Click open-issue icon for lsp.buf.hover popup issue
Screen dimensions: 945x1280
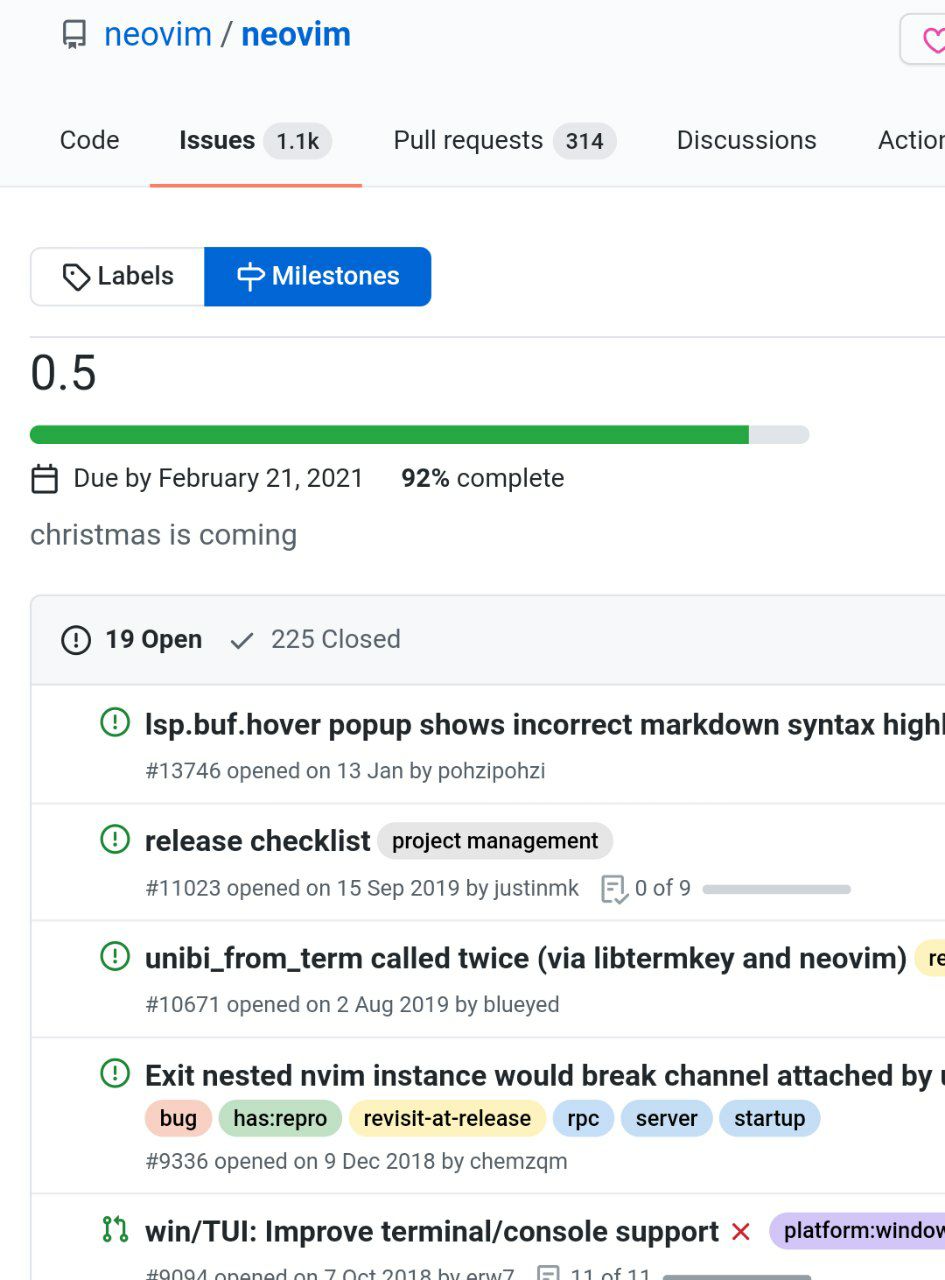[x=115, y=722]
